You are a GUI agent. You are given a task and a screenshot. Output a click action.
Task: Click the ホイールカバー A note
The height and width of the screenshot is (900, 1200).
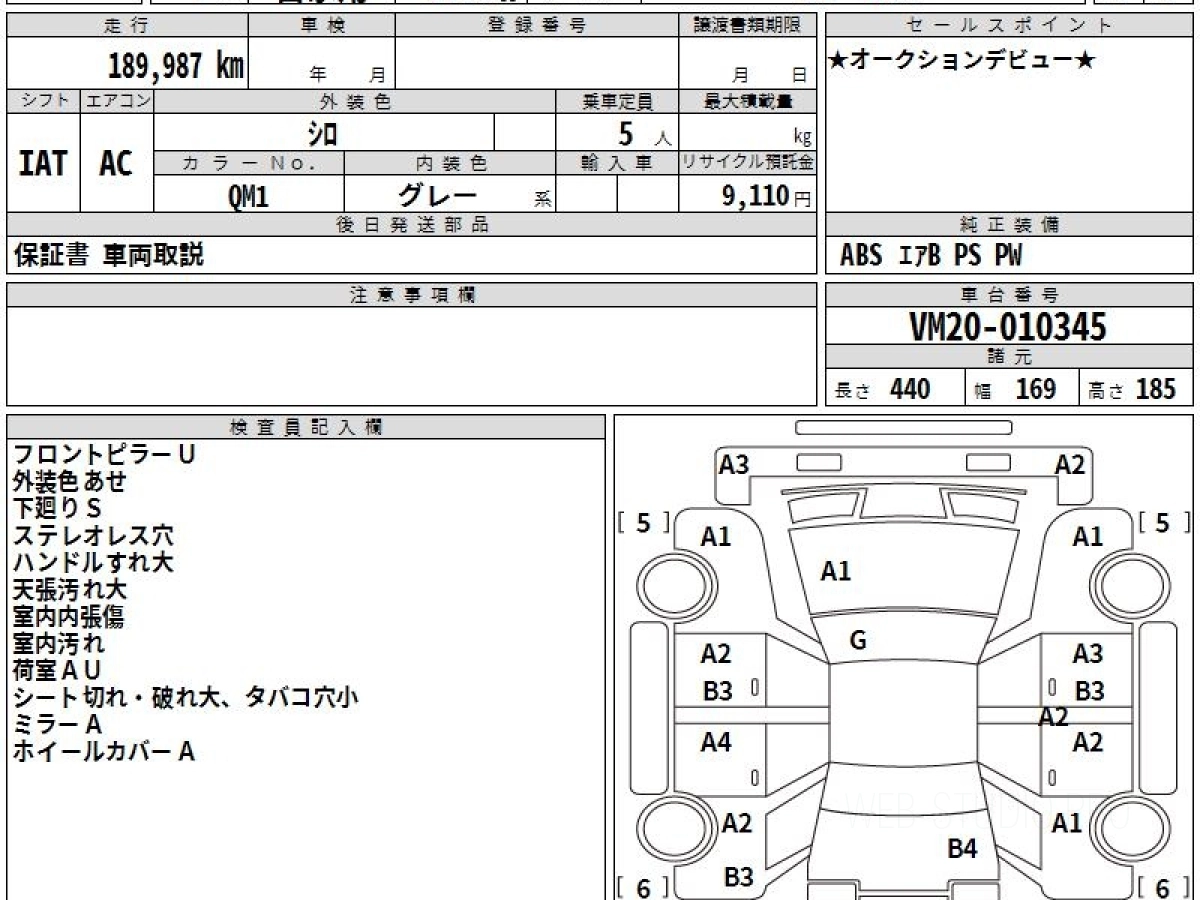click(103, 751)
